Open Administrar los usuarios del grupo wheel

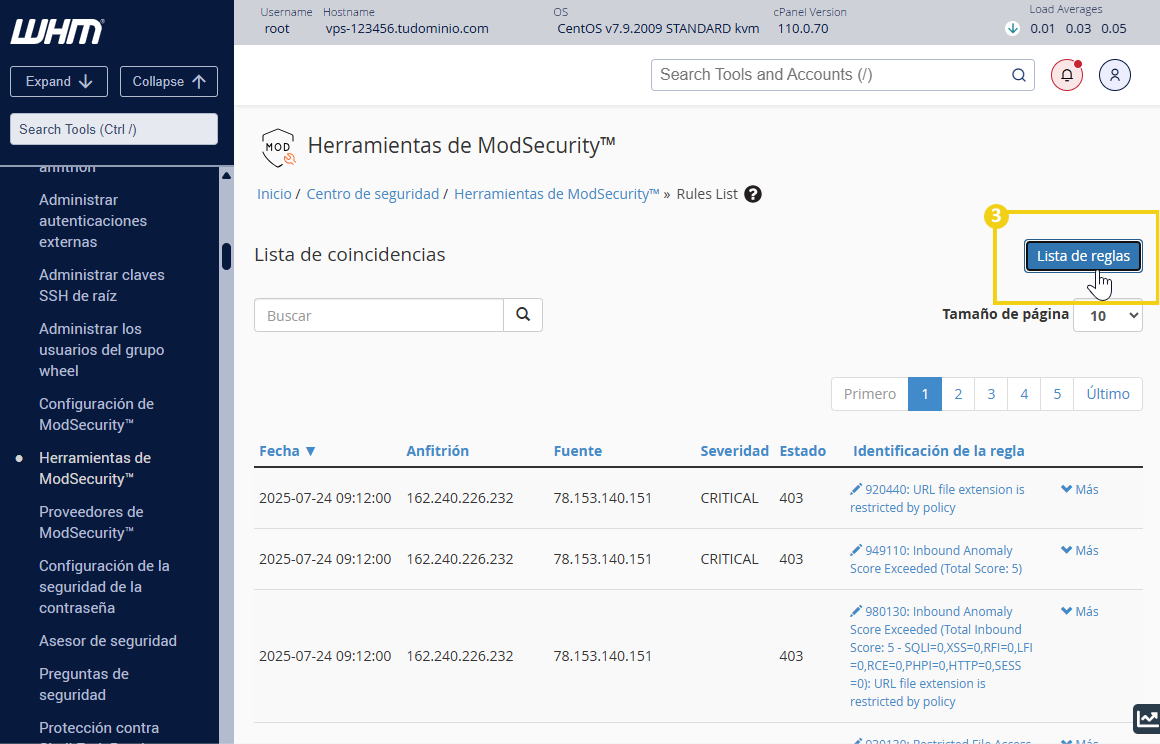[101, 350]
